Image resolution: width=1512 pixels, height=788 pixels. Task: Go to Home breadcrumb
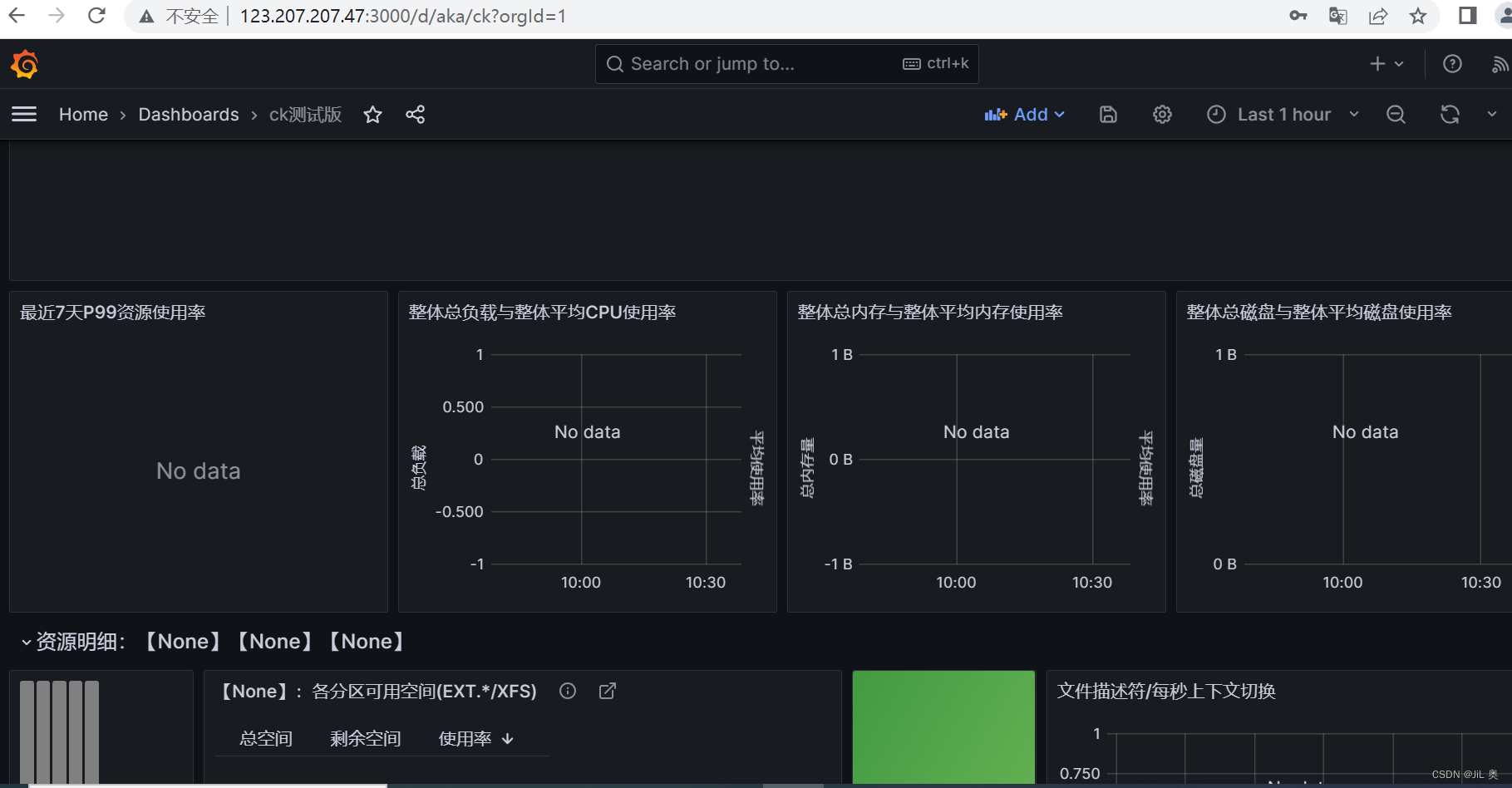pos(83,115)
